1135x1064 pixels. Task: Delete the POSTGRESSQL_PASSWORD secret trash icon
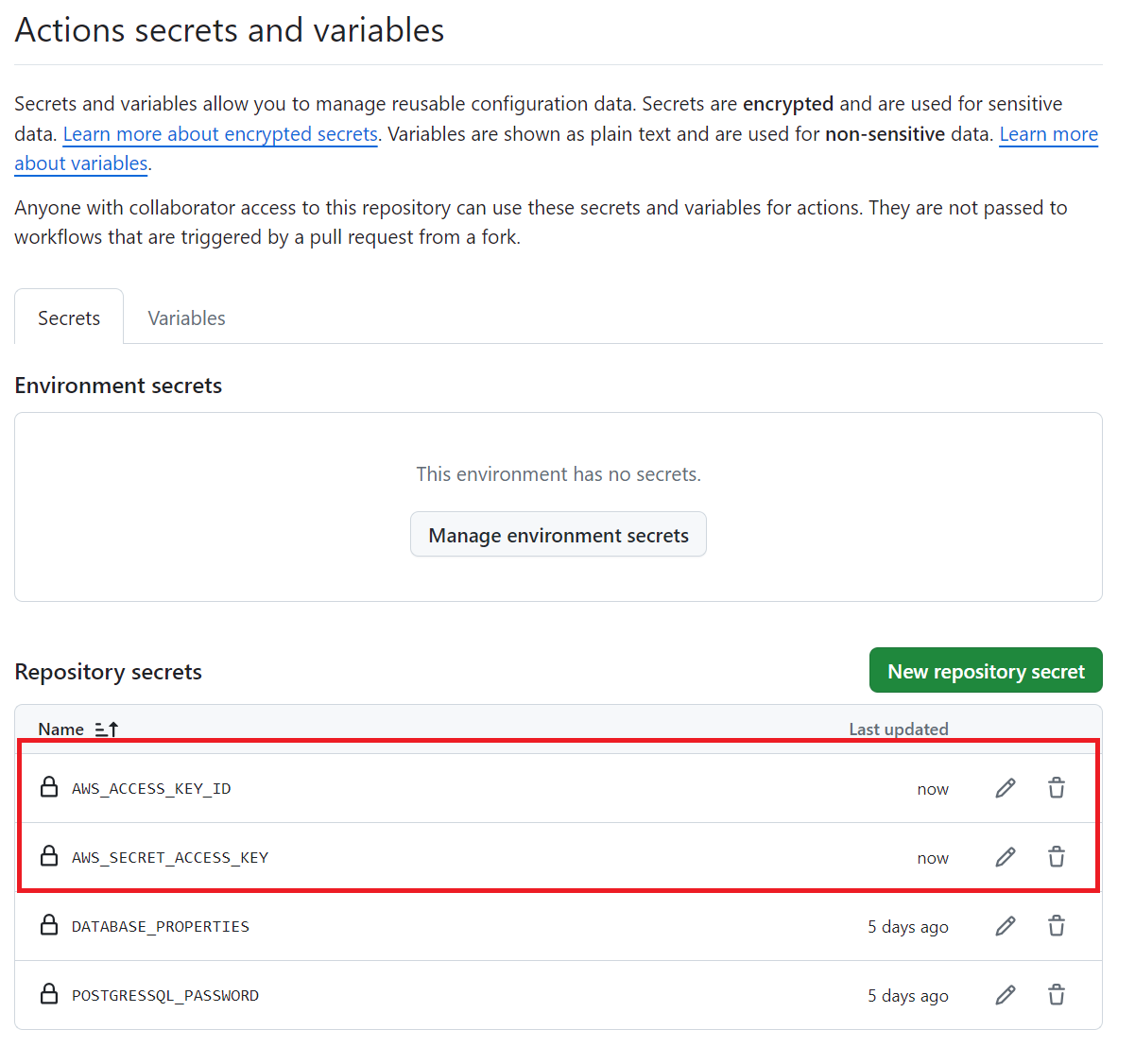point(1057,995)
